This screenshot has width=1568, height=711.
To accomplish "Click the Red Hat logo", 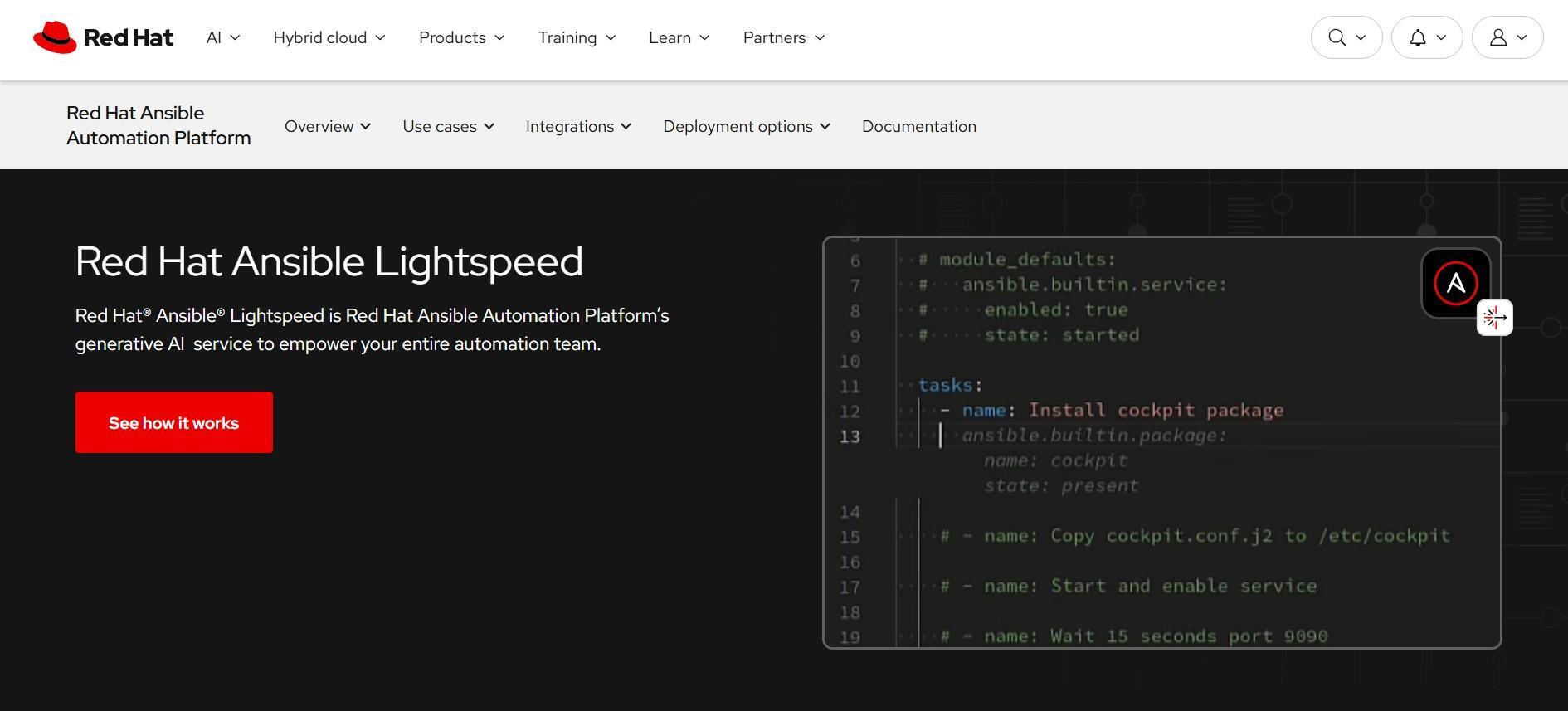I will pos(103,37).
